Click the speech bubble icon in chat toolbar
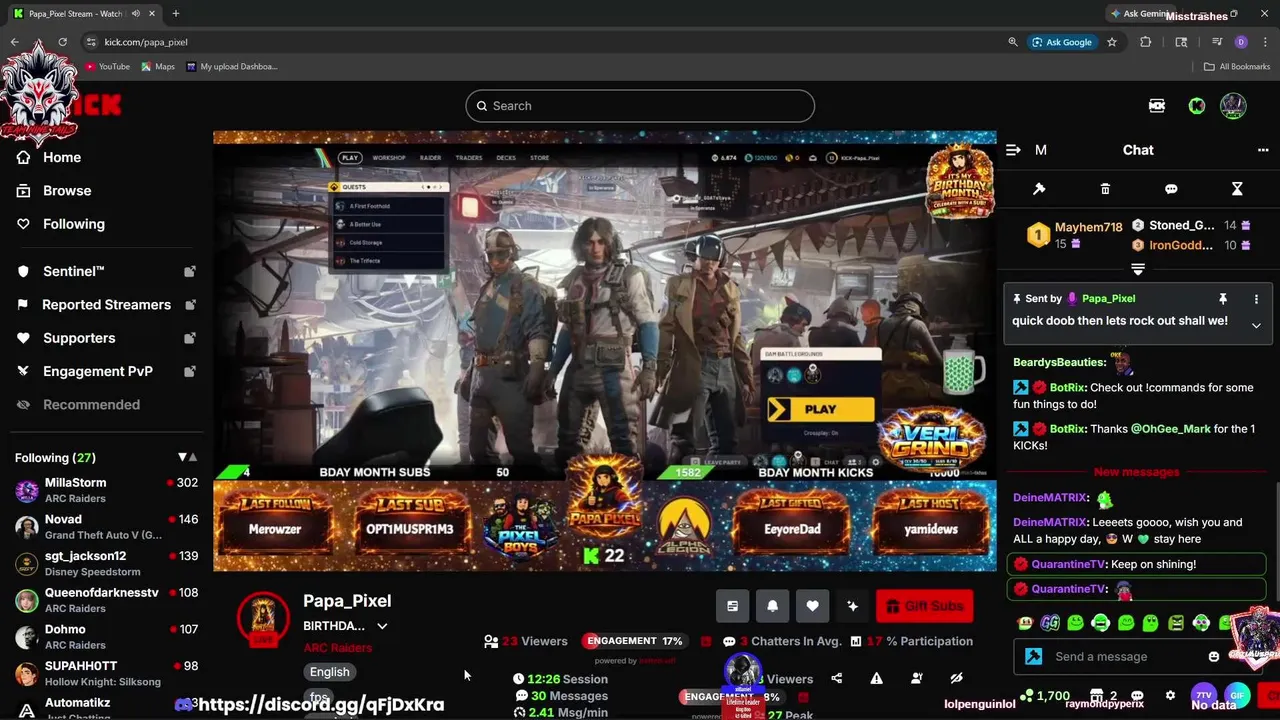Screen dimensions: 1280x720 coord(1171,189)
